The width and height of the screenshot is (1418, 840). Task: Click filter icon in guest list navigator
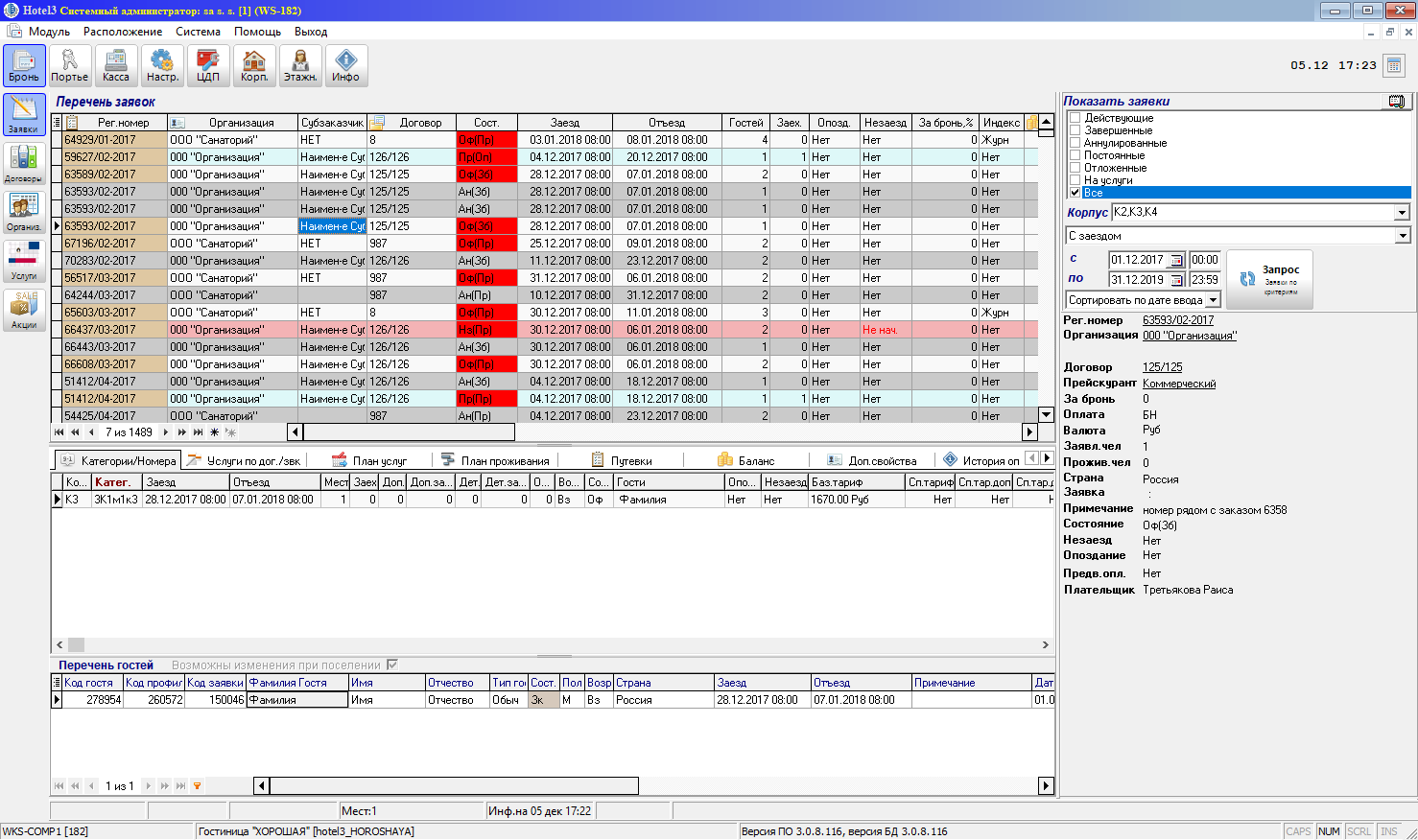197,786
